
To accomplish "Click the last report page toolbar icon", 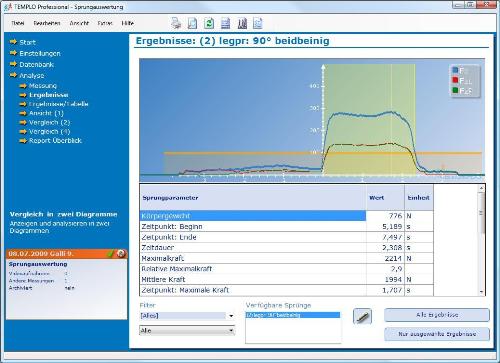I will (258, 23).
